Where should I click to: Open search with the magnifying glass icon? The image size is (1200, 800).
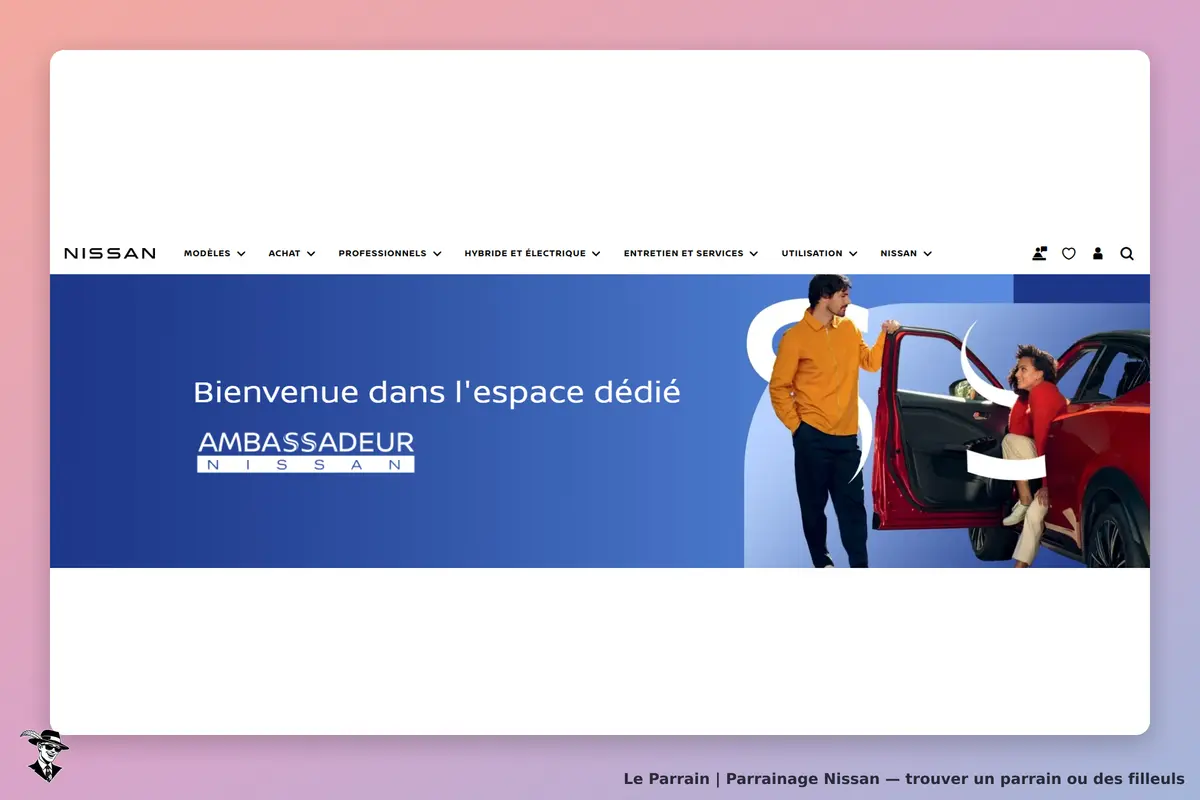[1127, 254]
